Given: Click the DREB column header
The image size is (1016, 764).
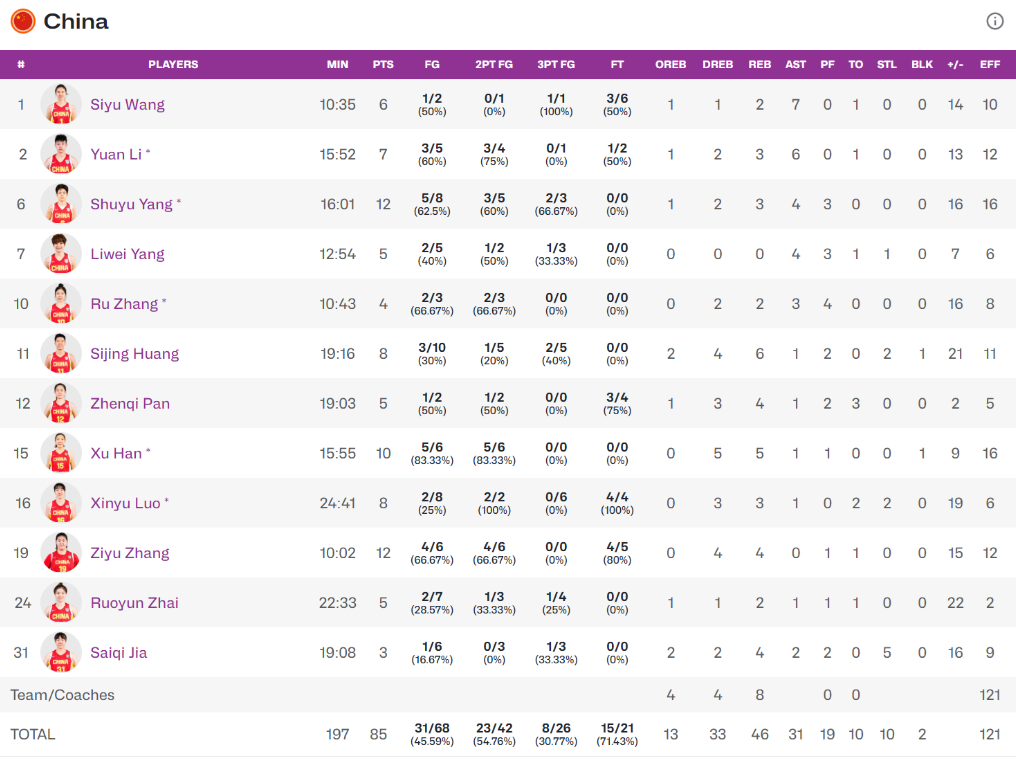Looking at the screenshot, I should coord(718,64).
